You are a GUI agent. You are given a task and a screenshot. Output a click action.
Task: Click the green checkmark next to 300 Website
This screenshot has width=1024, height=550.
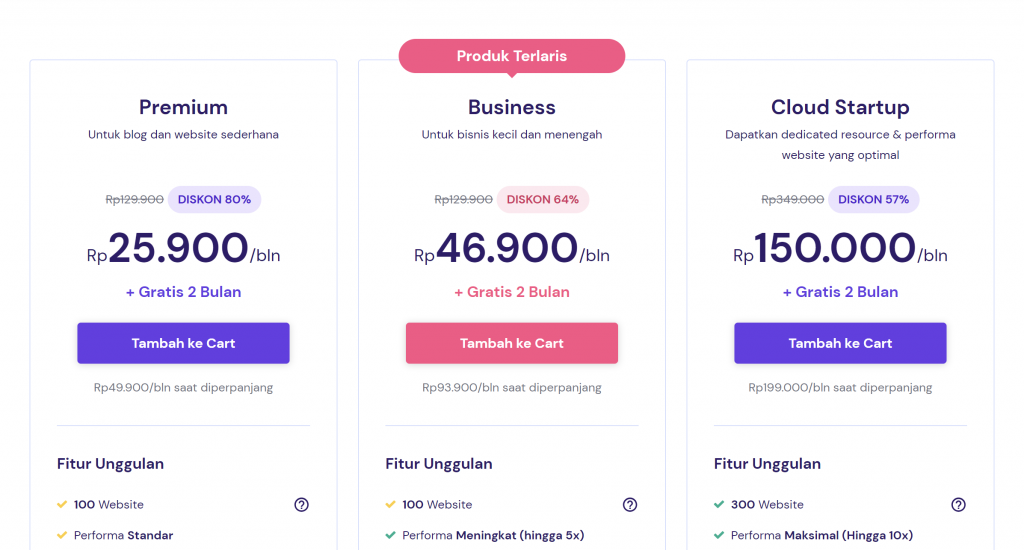pos(719,505)
